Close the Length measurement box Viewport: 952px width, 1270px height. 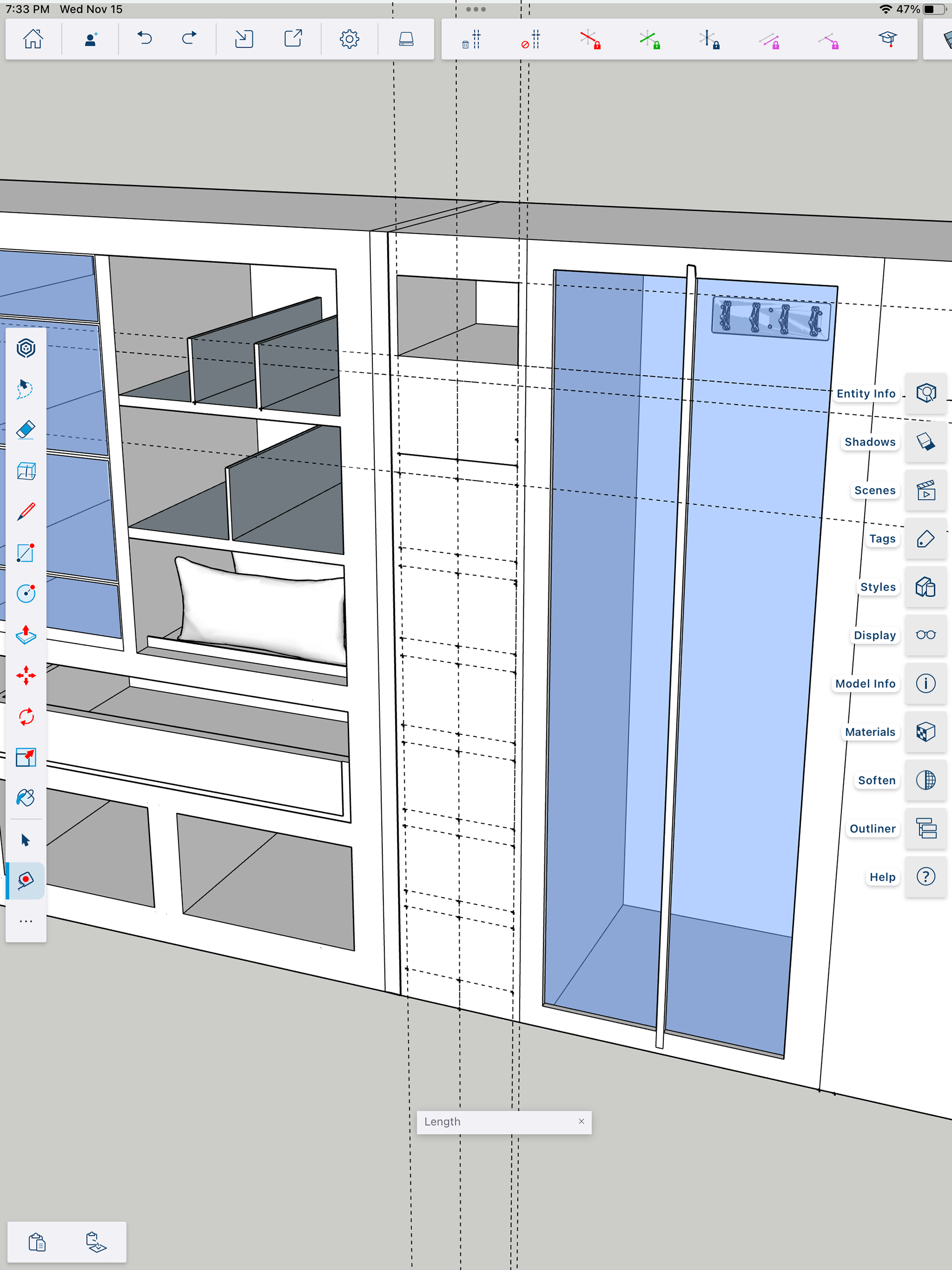point(581,1121)
